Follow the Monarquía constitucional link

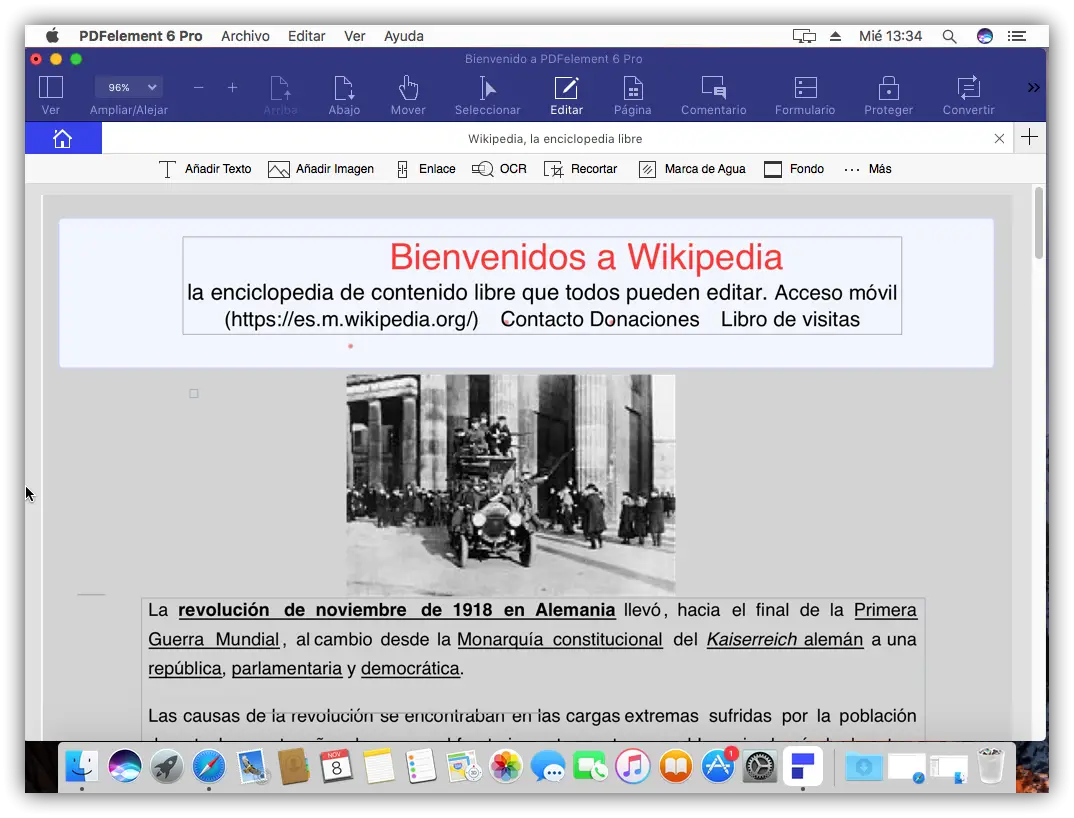click(x=559, y=639)
